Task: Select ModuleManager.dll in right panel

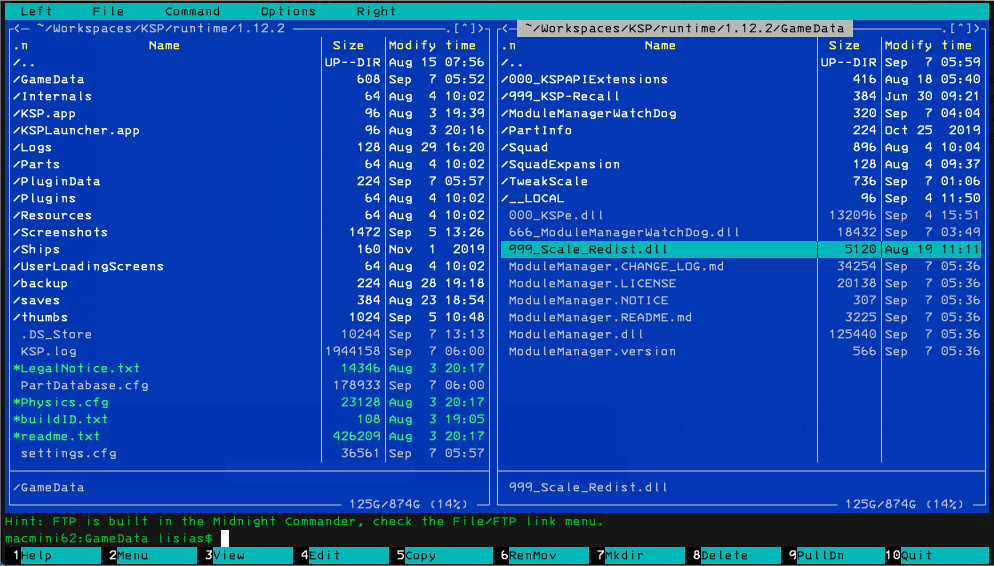Action: pyautogui.click(x=740, y=334)
